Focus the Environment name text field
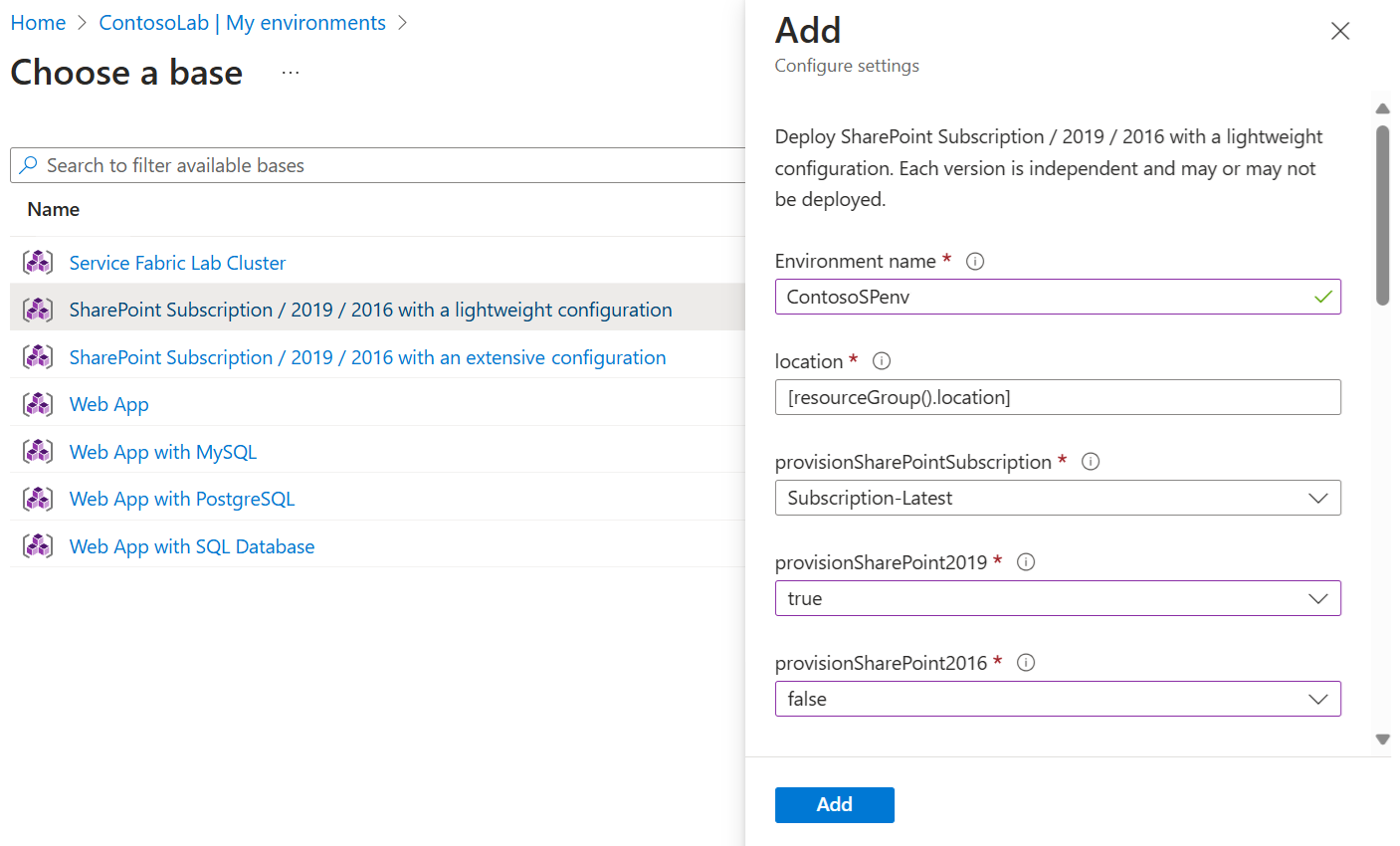This screenshot has width=1400, height=846. click(x=1045, y=297)
